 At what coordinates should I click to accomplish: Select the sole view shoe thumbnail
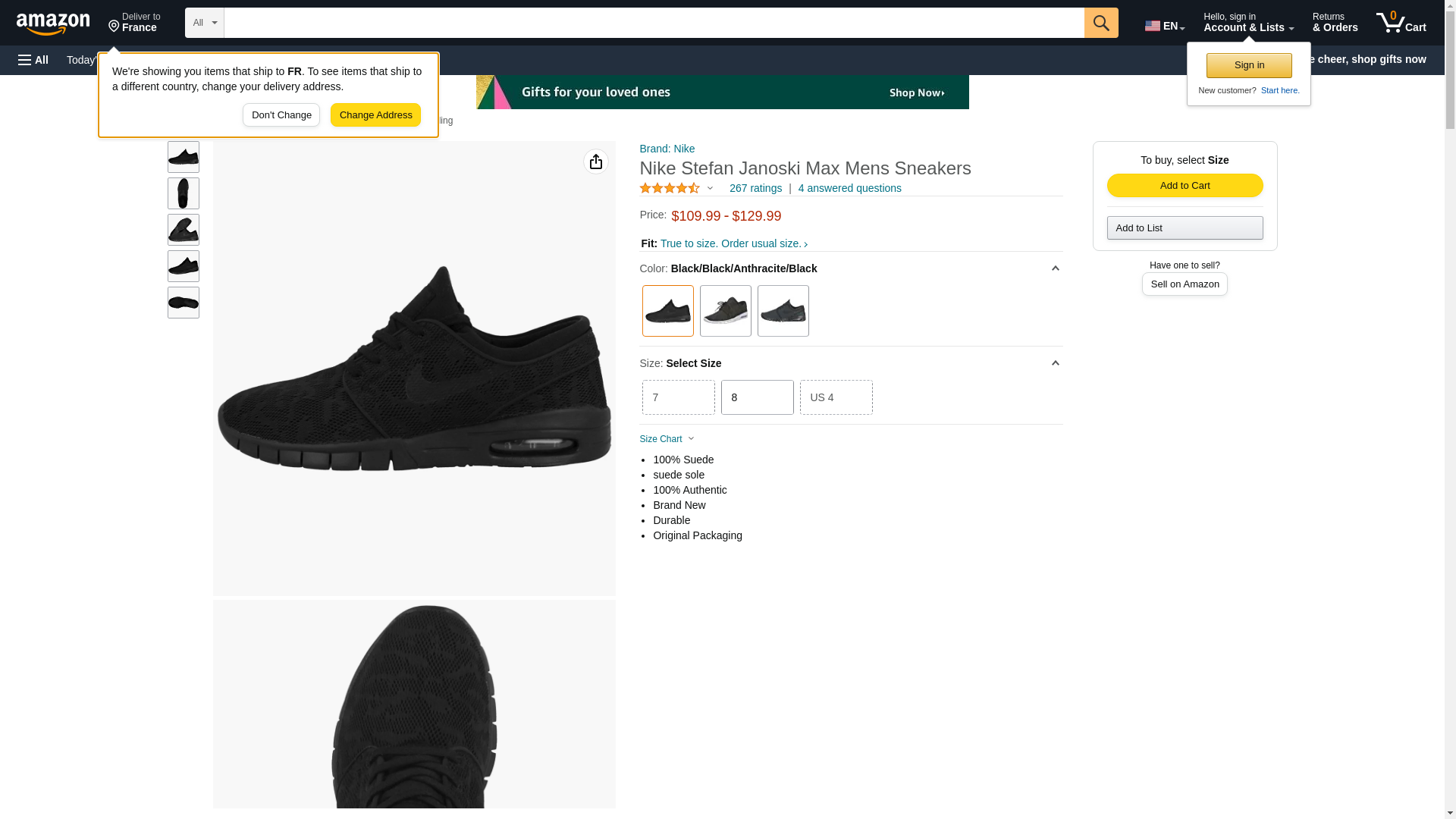tap(183, 303)
